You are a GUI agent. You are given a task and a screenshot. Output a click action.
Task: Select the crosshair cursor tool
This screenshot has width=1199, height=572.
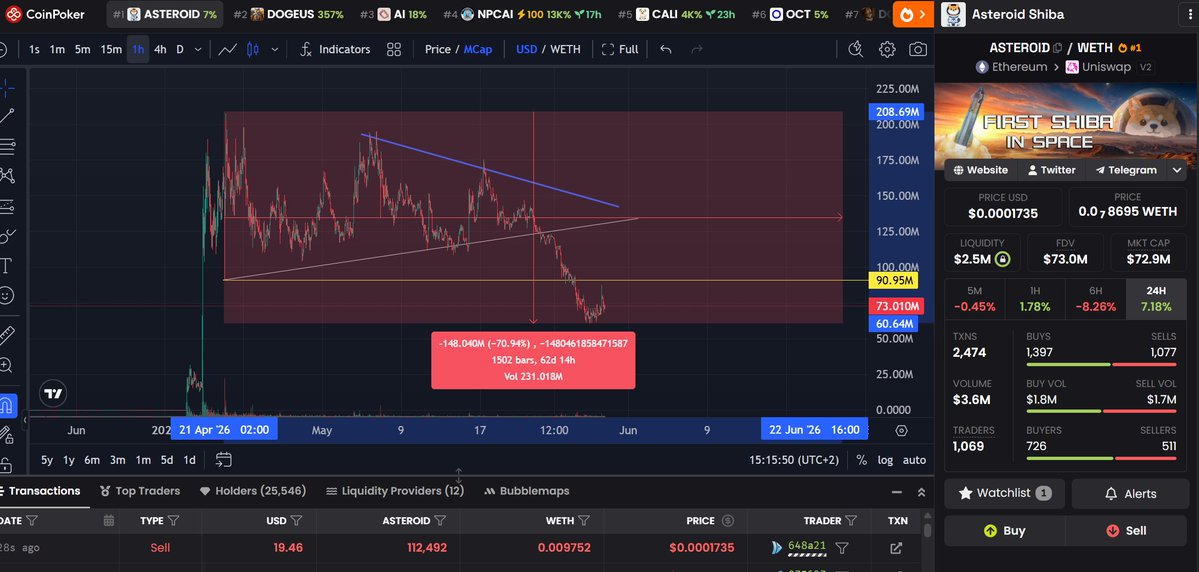7,87
